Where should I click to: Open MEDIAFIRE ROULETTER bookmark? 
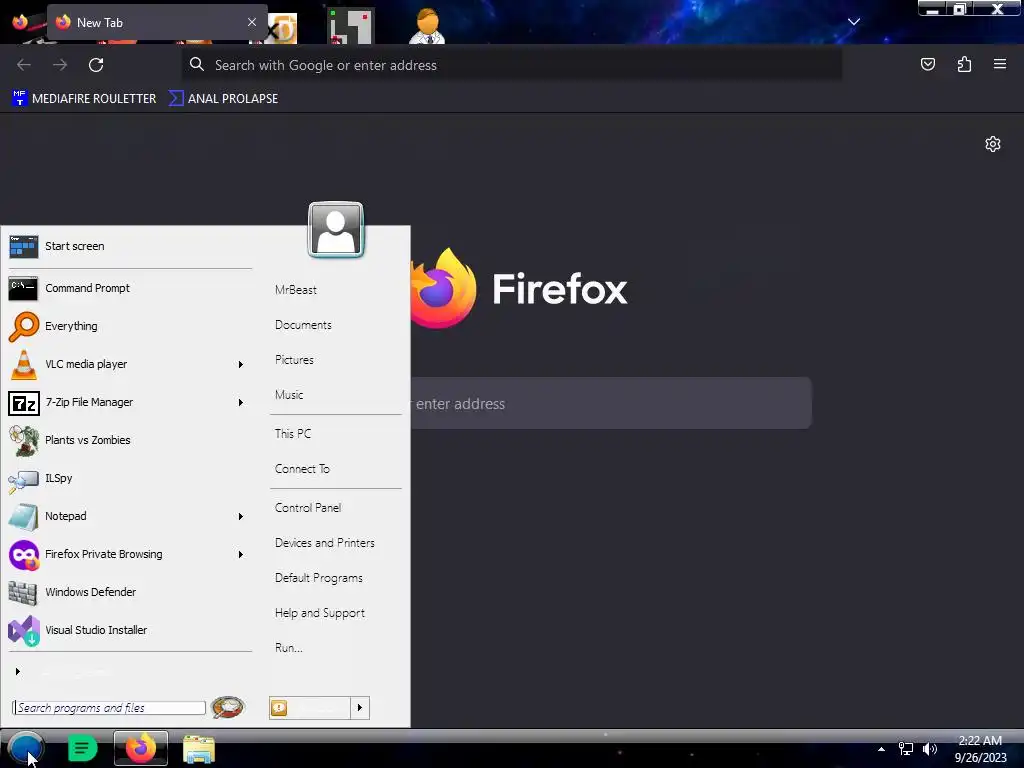[84, 99]
